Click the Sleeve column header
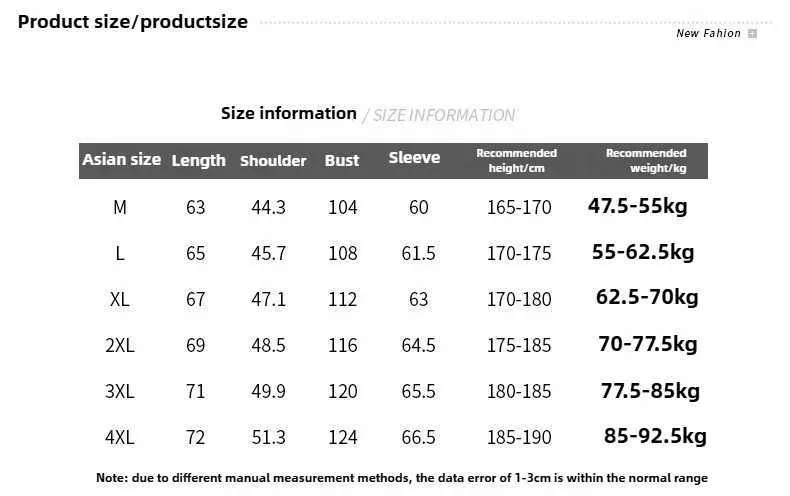This screenshot has height=496, width=790. (x=414, y=158)
